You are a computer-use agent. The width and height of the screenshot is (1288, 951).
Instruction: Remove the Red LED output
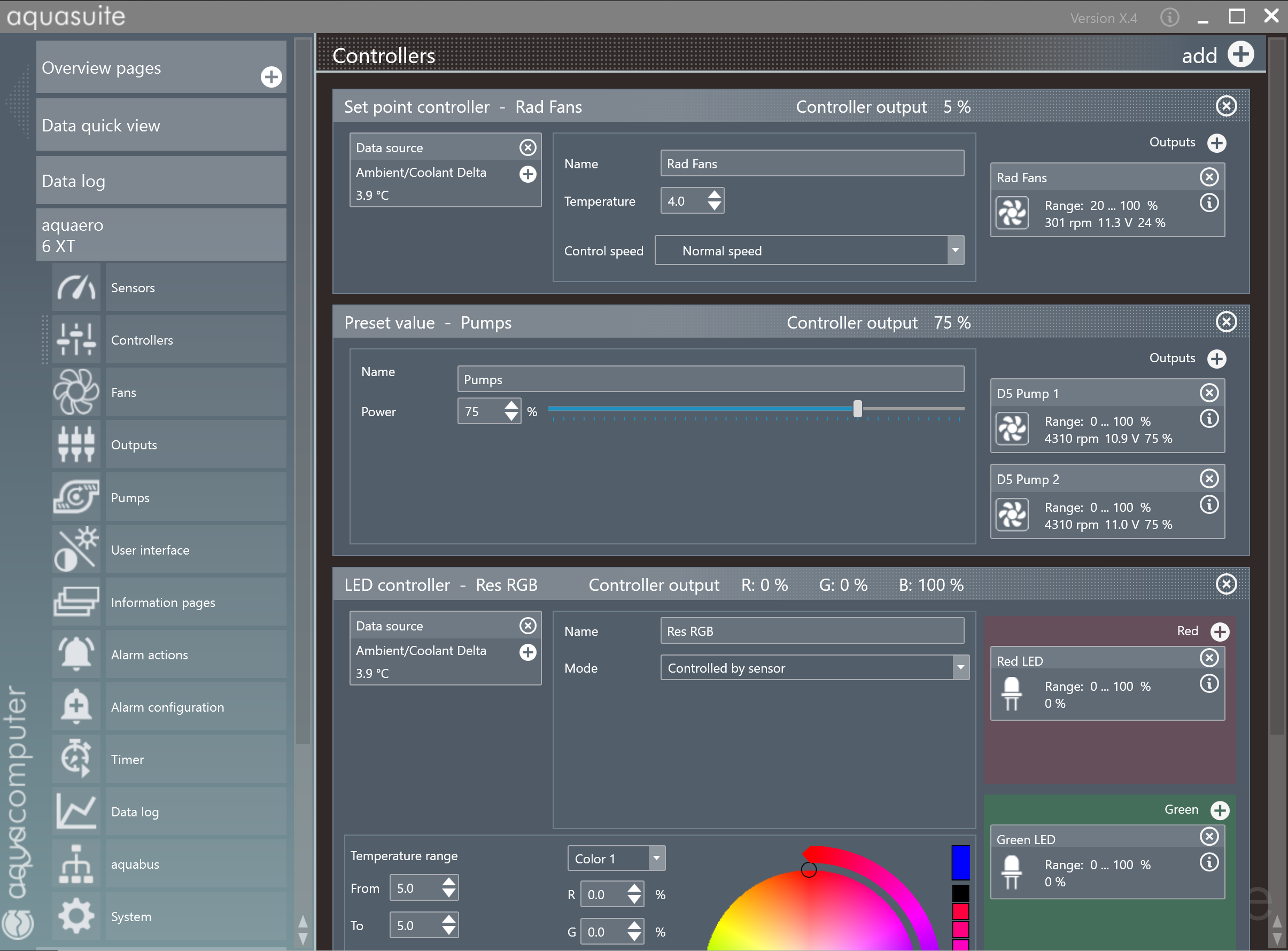[x=1208, y=658]
